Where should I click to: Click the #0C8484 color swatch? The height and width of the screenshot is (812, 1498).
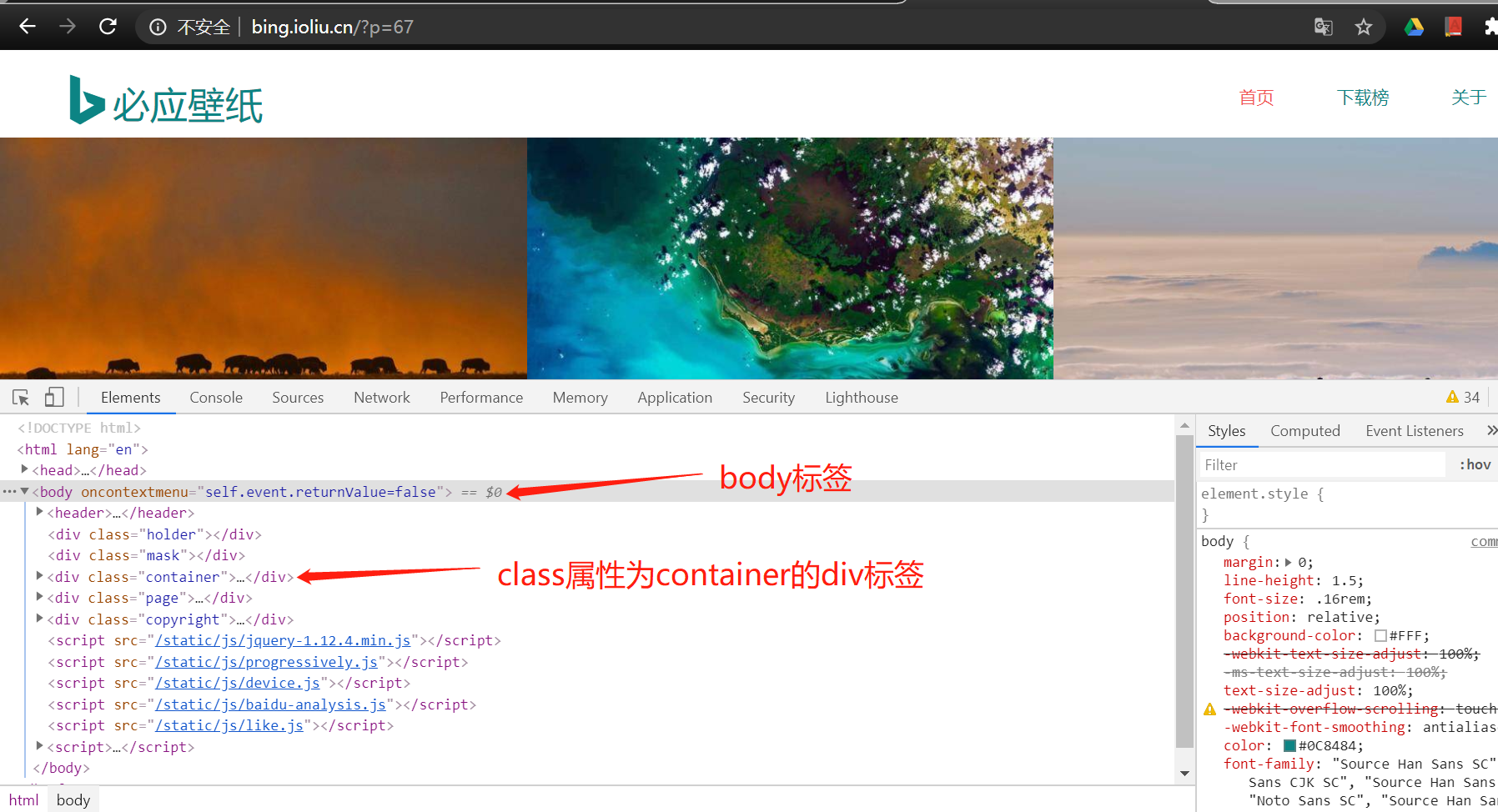click(x=1289, y=746)
